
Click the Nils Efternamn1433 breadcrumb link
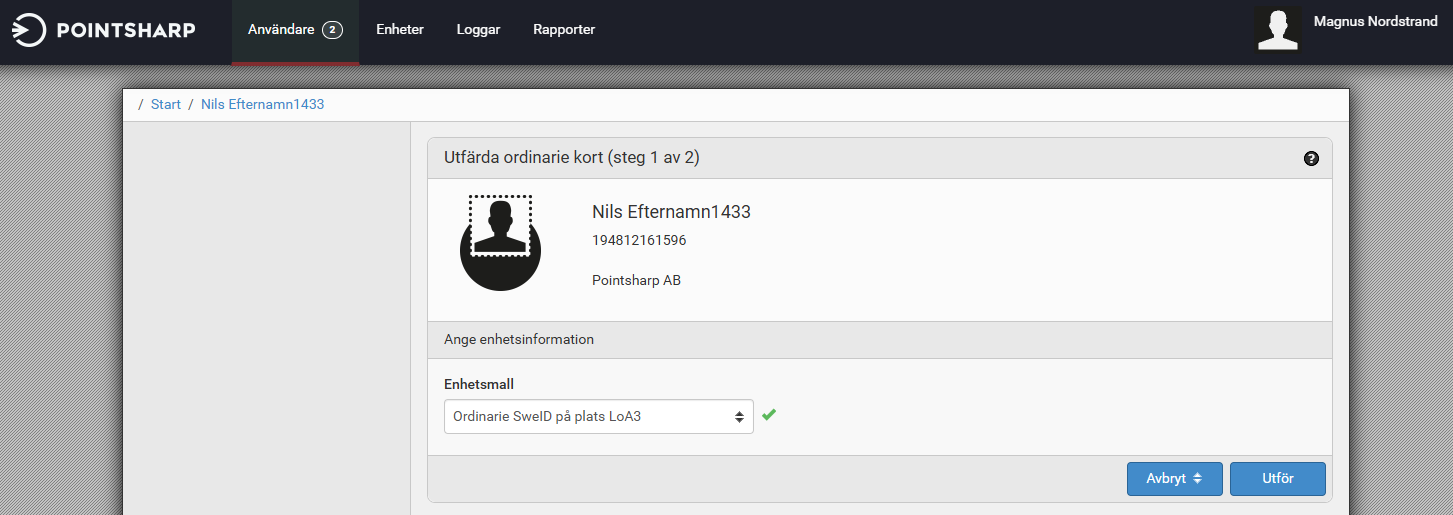262,104
